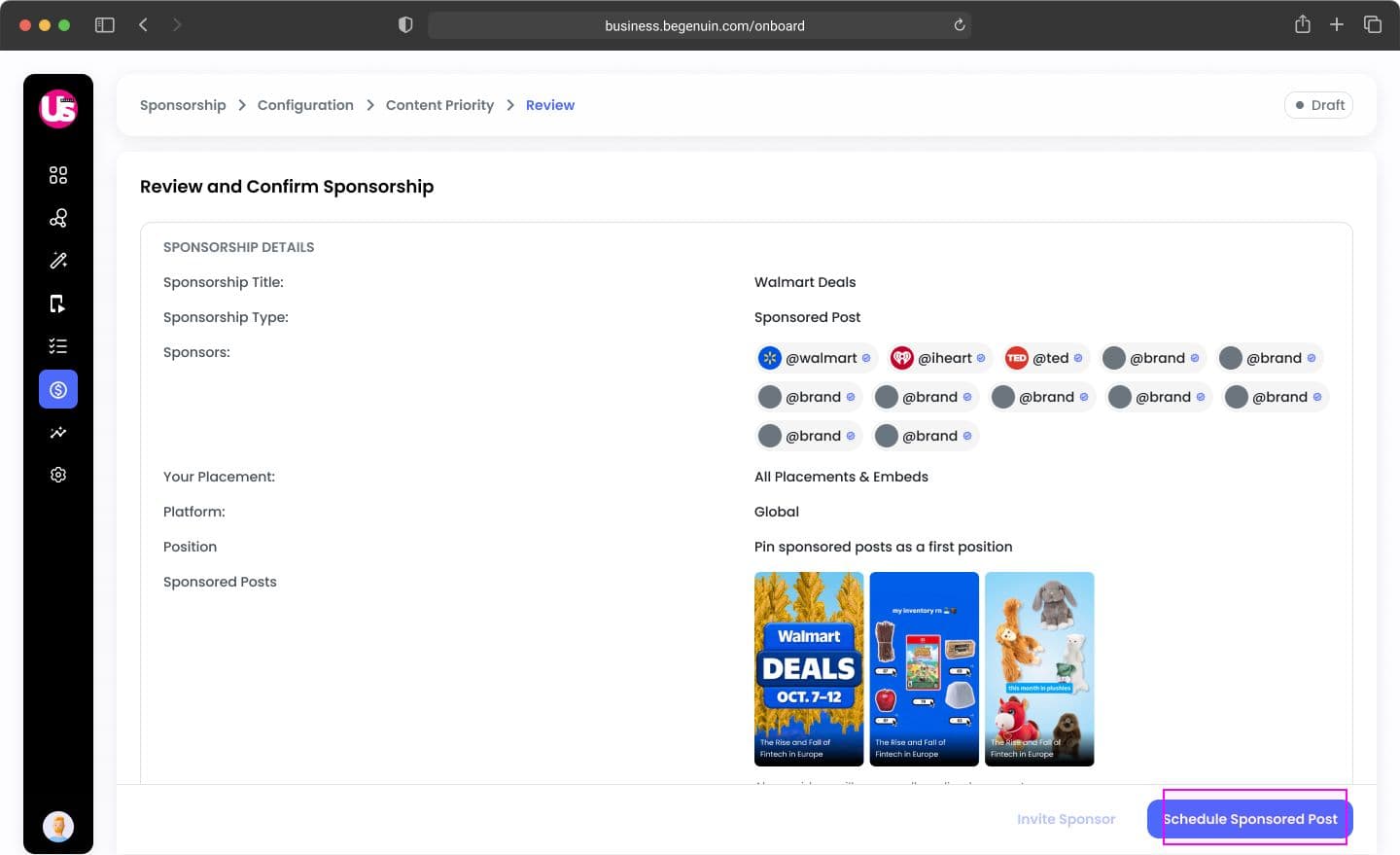Click the Sponsored Post type value
Screen dimensions: 1400x855
pos(808,317)
